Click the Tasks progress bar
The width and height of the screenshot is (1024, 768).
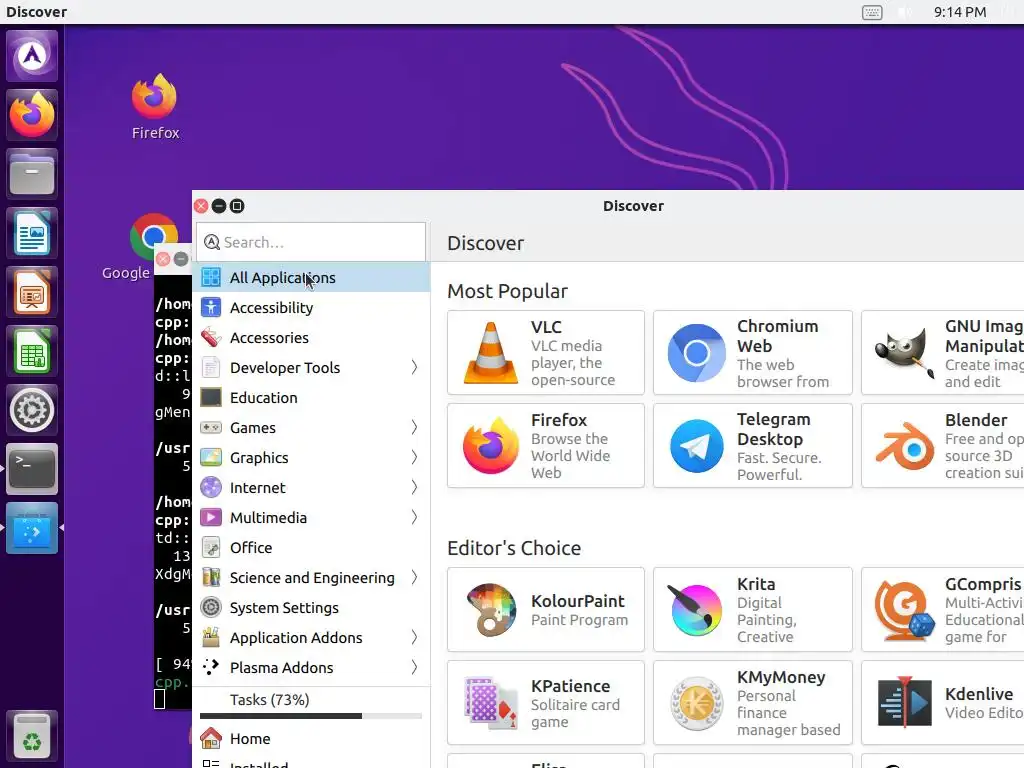(x=311, y=716)
